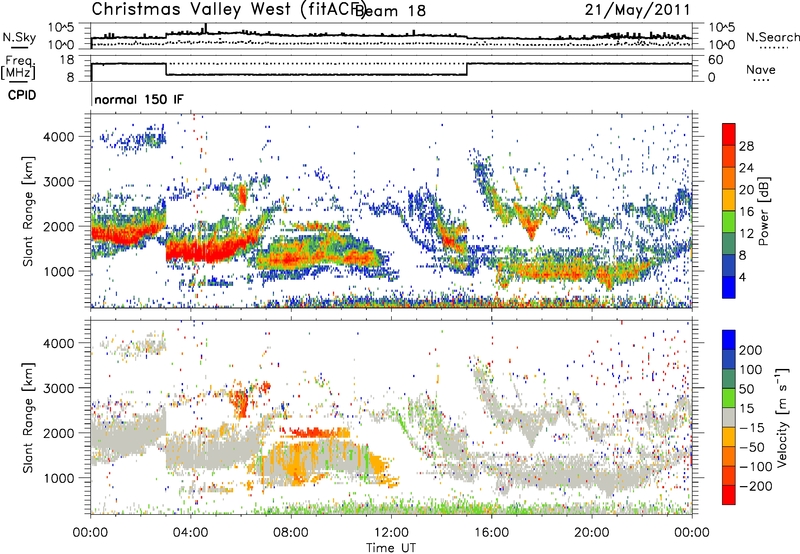800x554 pixels.
Task: Click the 'normal 150 IF' text
Action: click(139, 99)
